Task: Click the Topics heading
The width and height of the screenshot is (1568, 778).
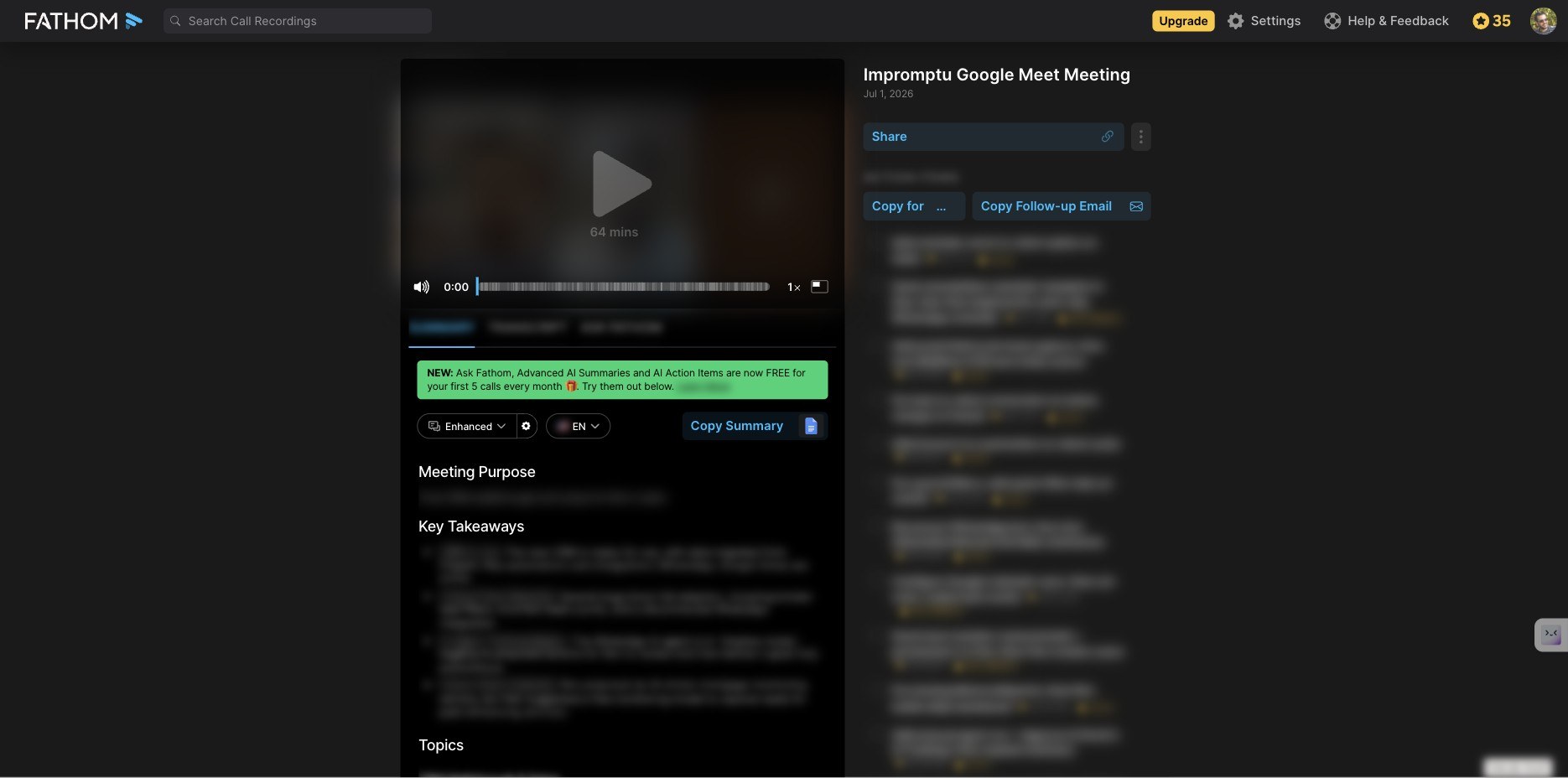Action: pos(441,745)
